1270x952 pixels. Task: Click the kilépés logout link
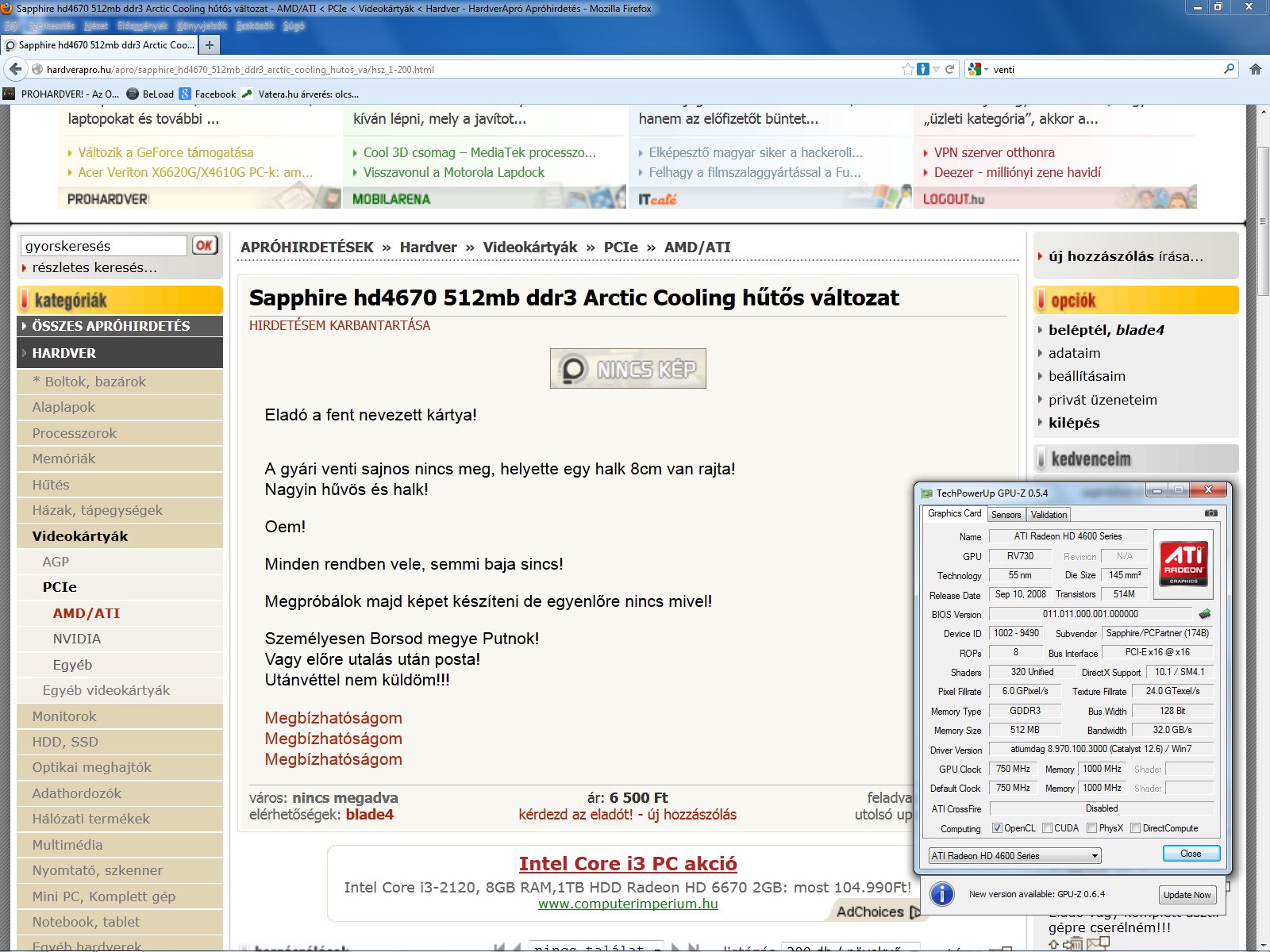(1074, 423)
